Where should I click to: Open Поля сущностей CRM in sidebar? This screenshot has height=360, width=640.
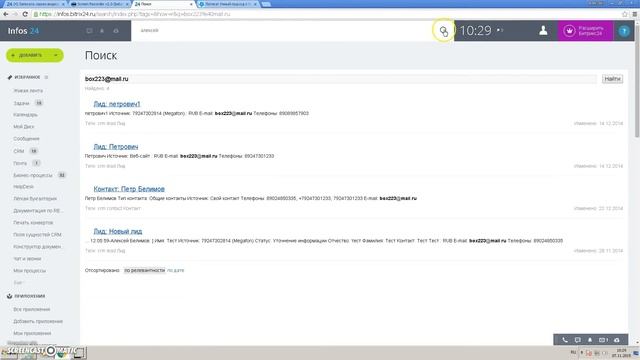(x=37, y=235)
